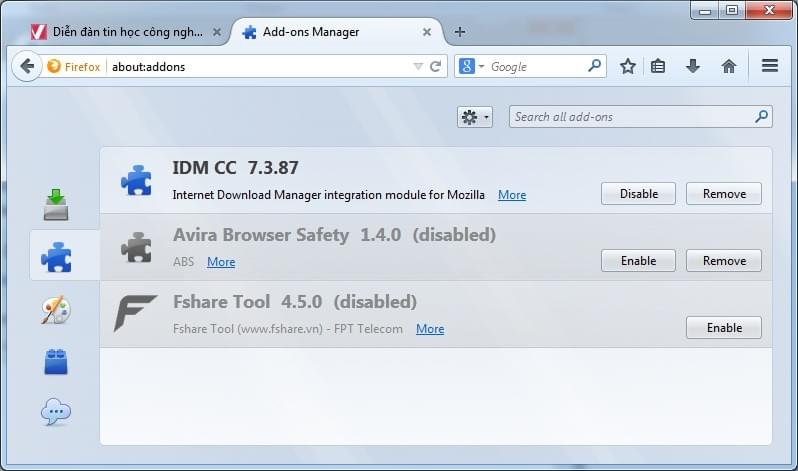Close the Diễn đàn tin học tab

[x=217, y=32]
